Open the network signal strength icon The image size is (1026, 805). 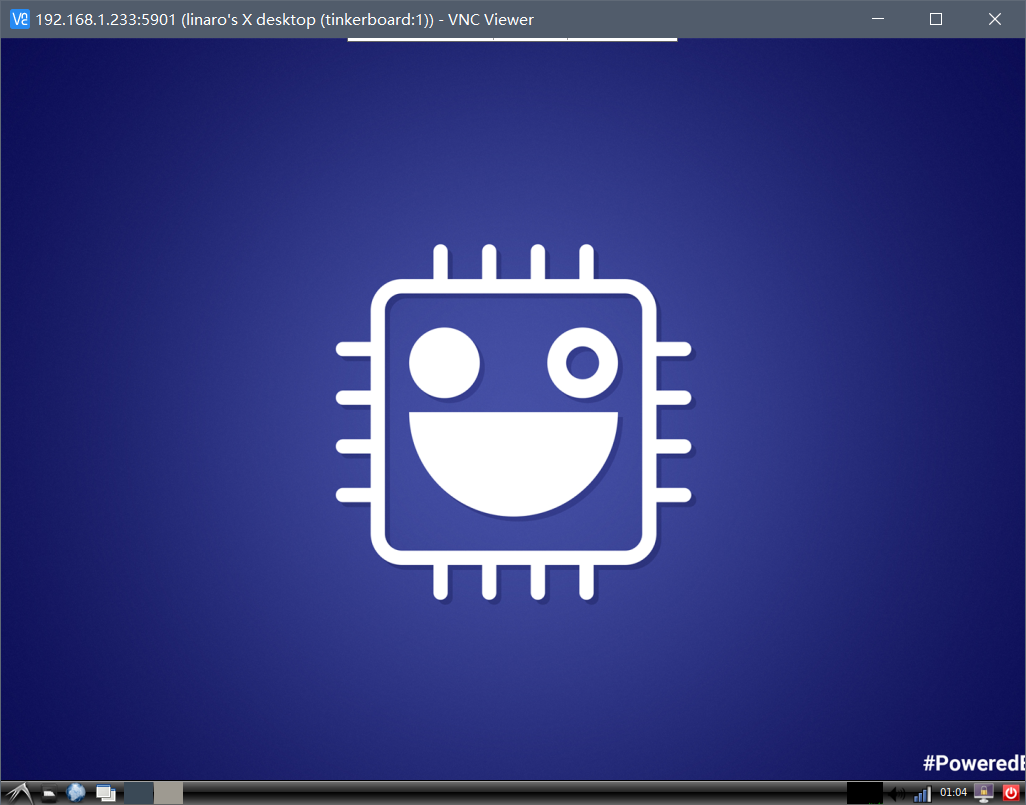point(922,795)
